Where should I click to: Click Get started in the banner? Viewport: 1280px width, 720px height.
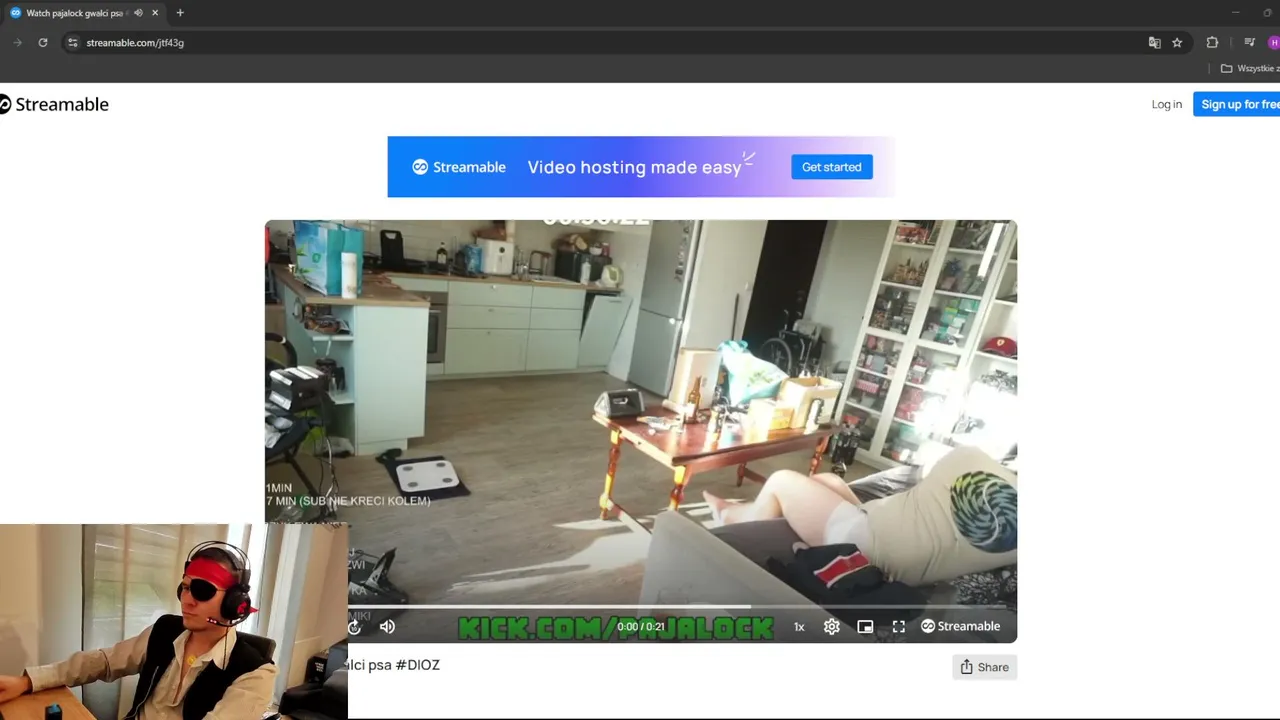point(831,167)
